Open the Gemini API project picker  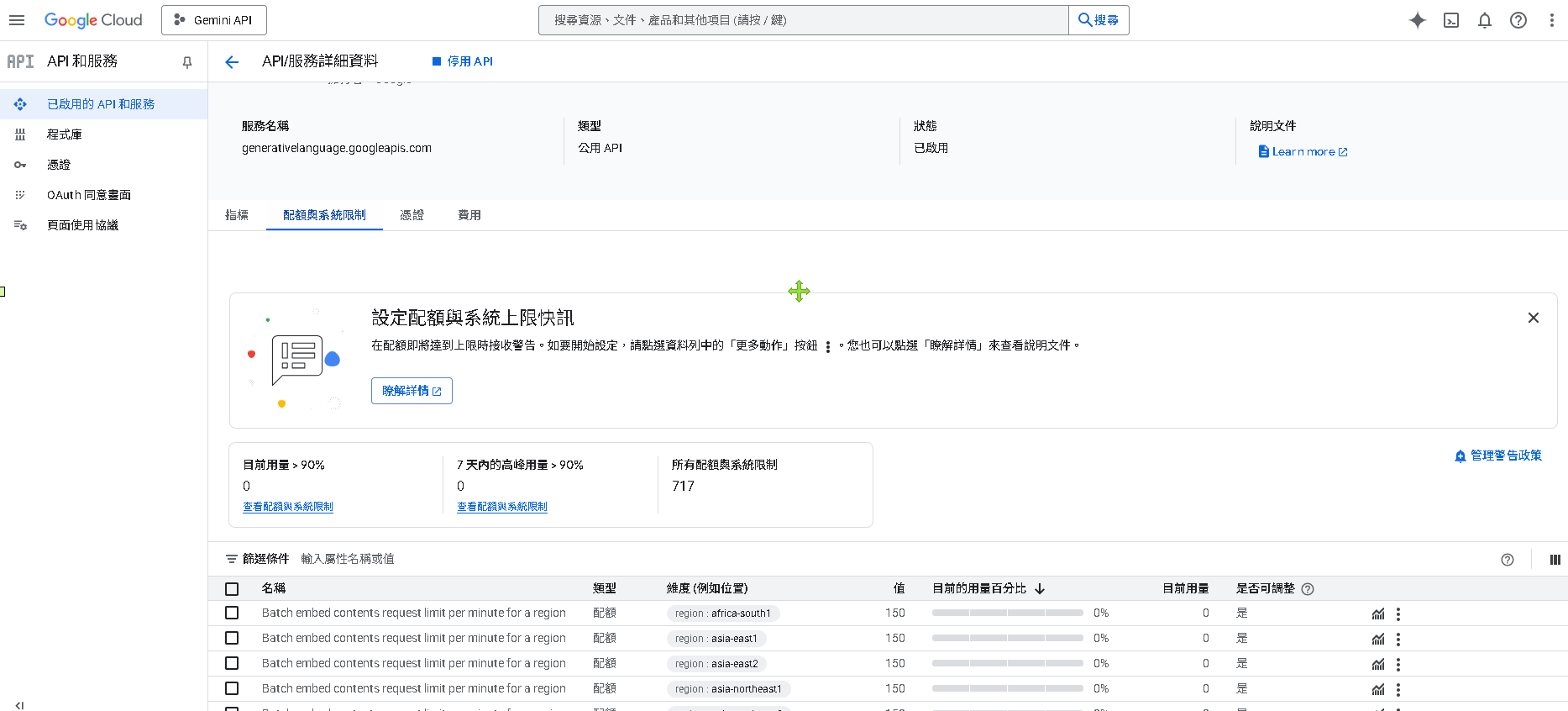pyautogui.click(x=214, y=20)
